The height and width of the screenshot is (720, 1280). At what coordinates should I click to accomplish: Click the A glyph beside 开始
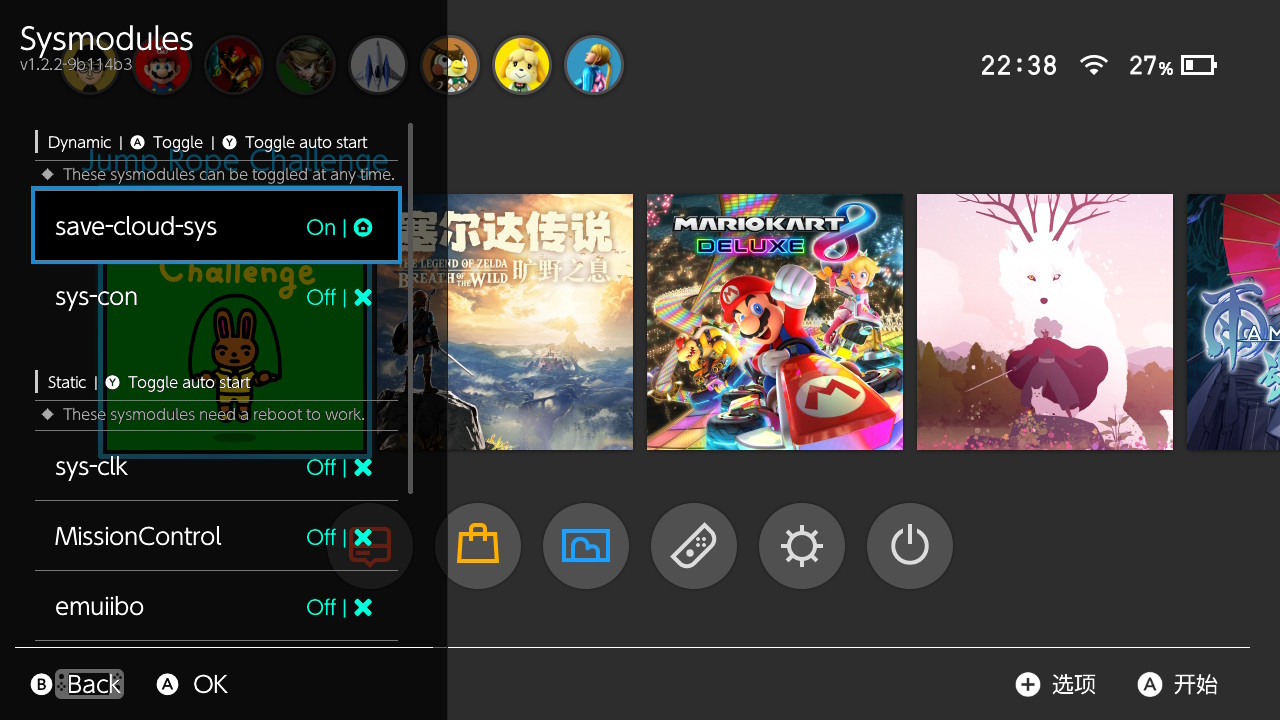tap(1150, 684)
